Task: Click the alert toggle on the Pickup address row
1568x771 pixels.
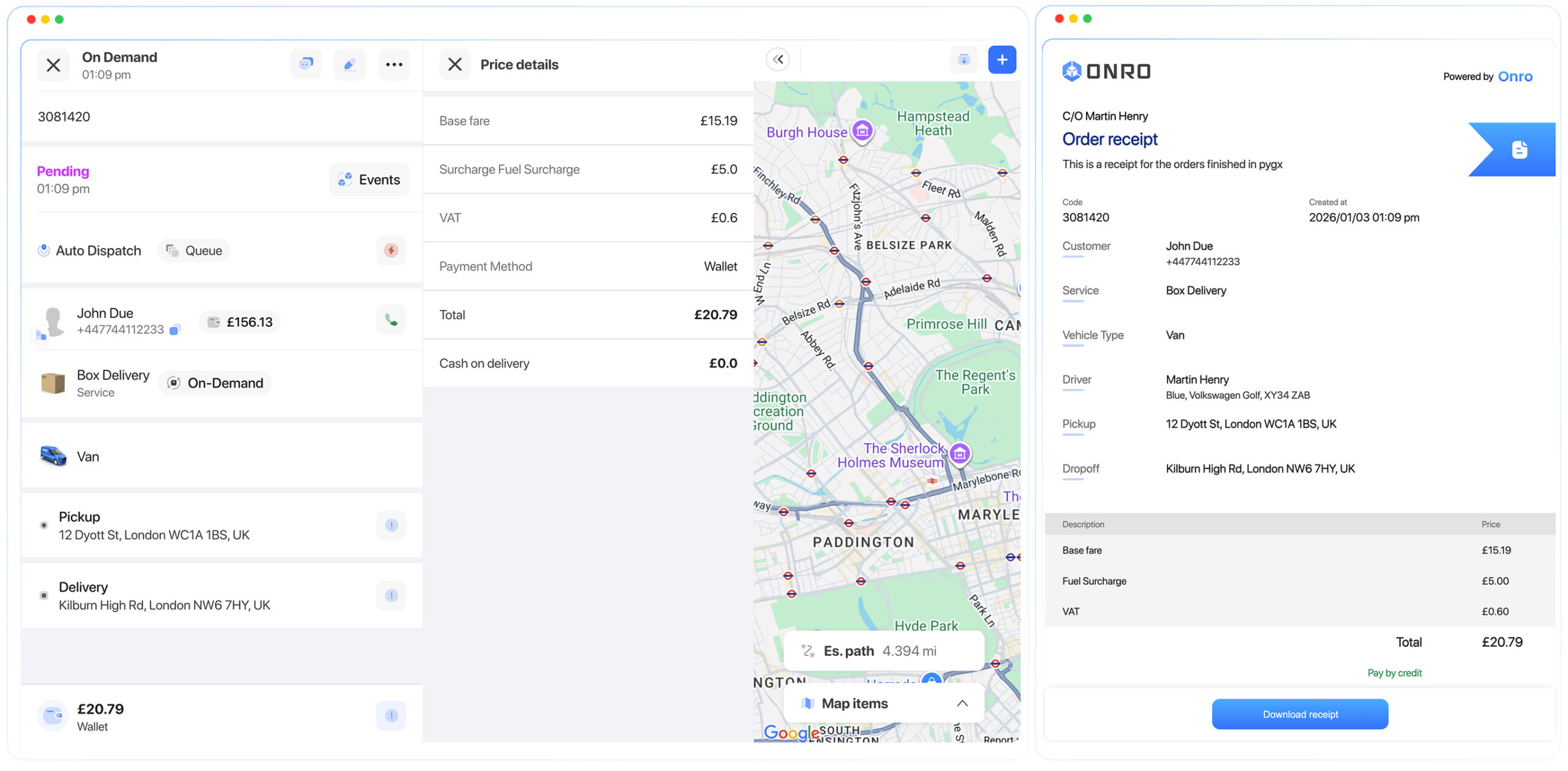Action: coord(391,525)
